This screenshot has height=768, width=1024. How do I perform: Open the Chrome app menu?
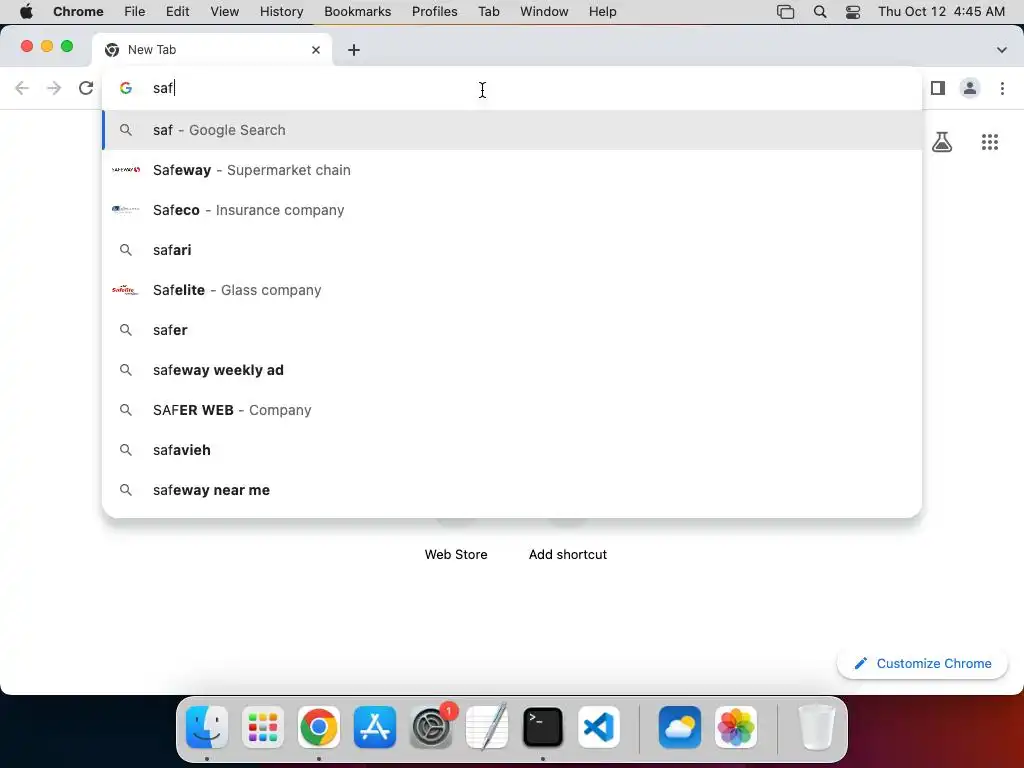[78, 11]
